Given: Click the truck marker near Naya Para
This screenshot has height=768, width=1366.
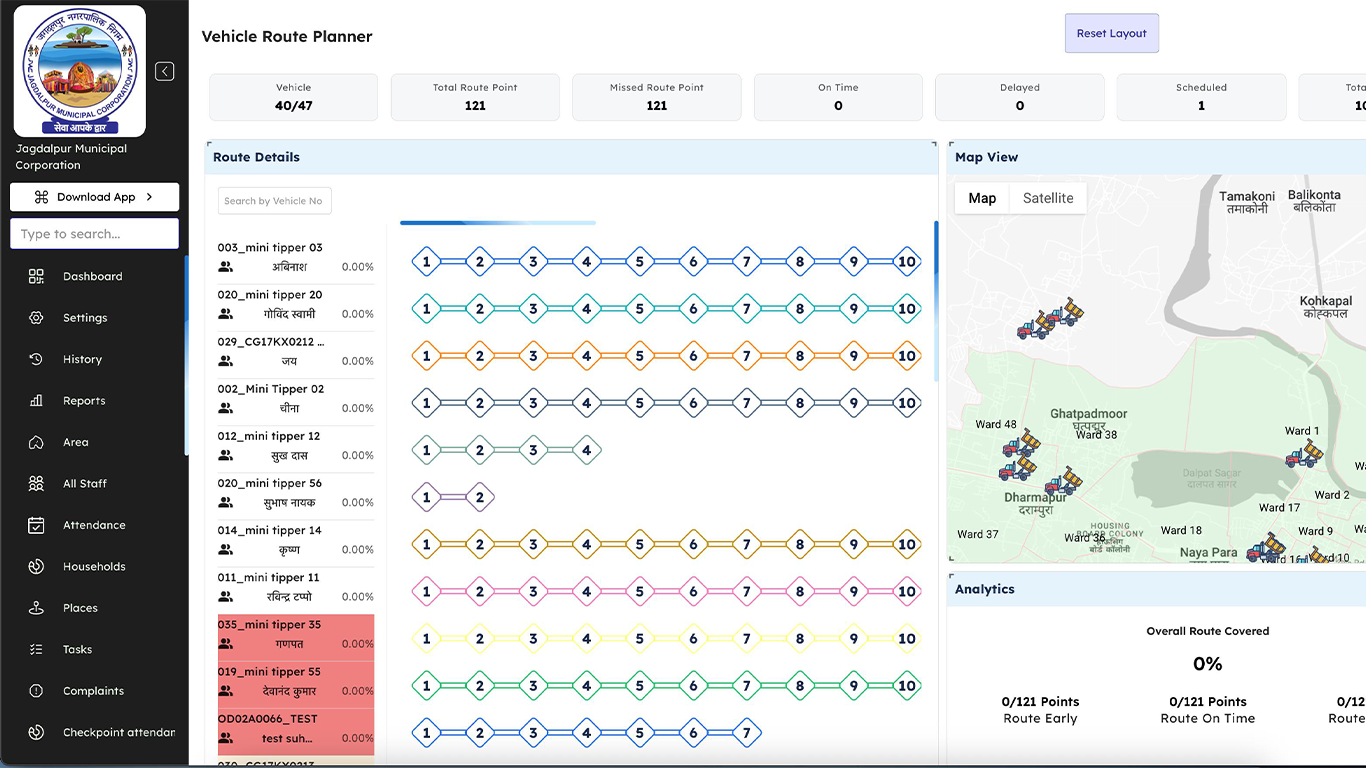Looking at the screenshot, I should [1266, 548].
